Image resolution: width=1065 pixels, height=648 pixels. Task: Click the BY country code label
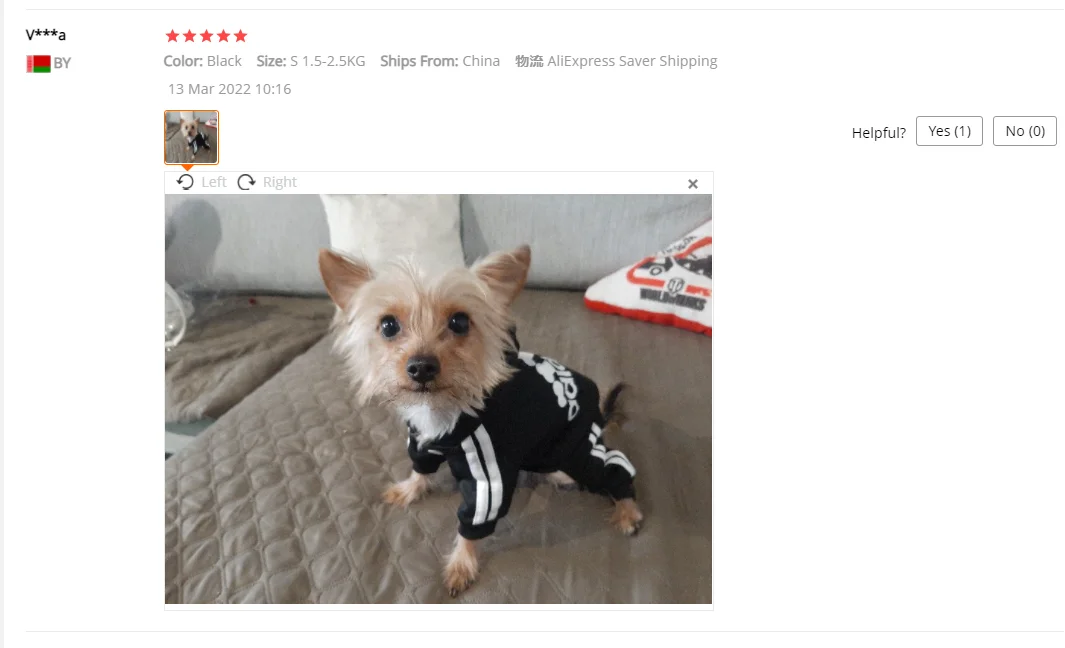62,63
